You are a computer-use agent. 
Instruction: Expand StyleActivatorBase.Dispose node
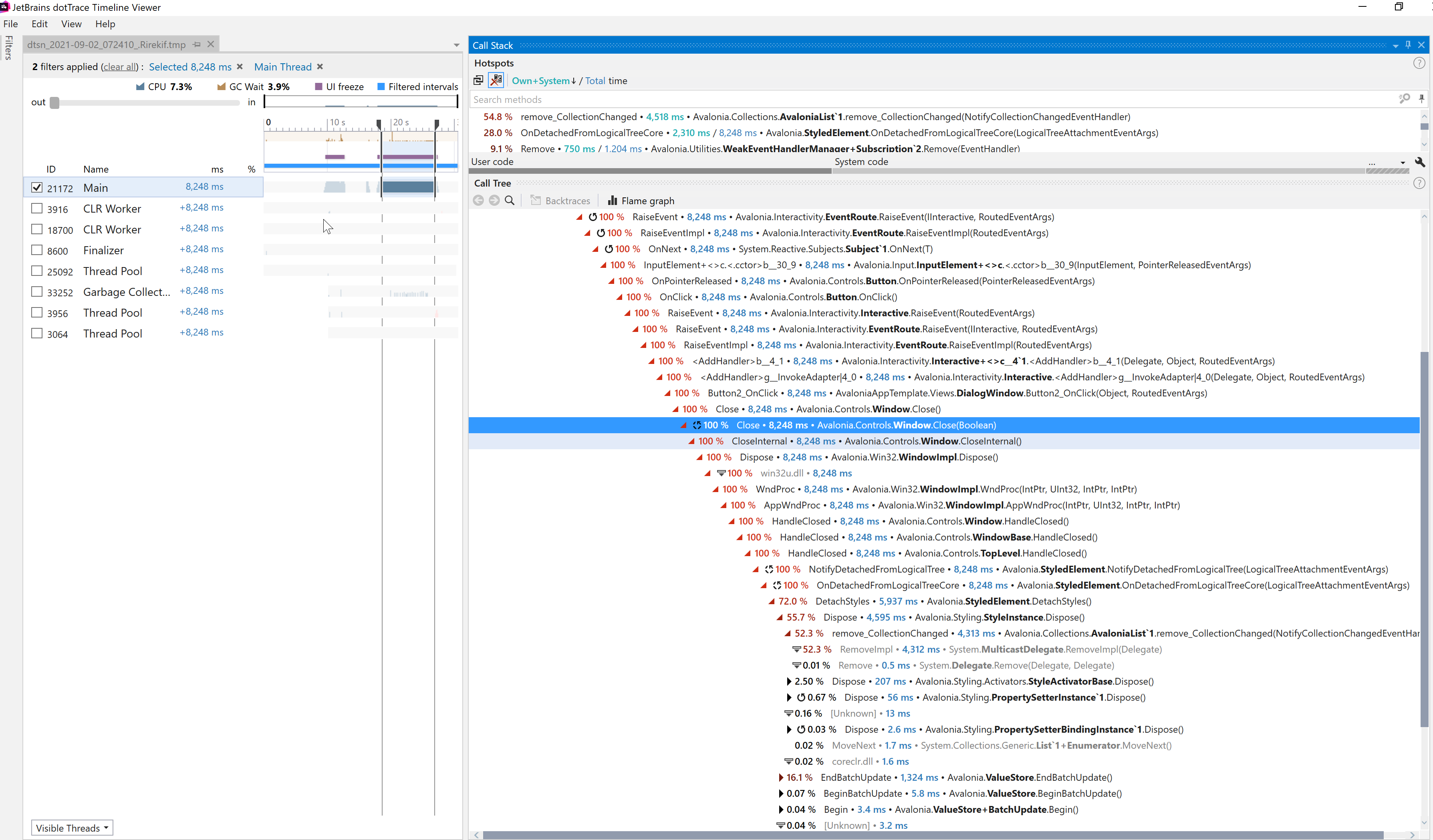[789, 681]
